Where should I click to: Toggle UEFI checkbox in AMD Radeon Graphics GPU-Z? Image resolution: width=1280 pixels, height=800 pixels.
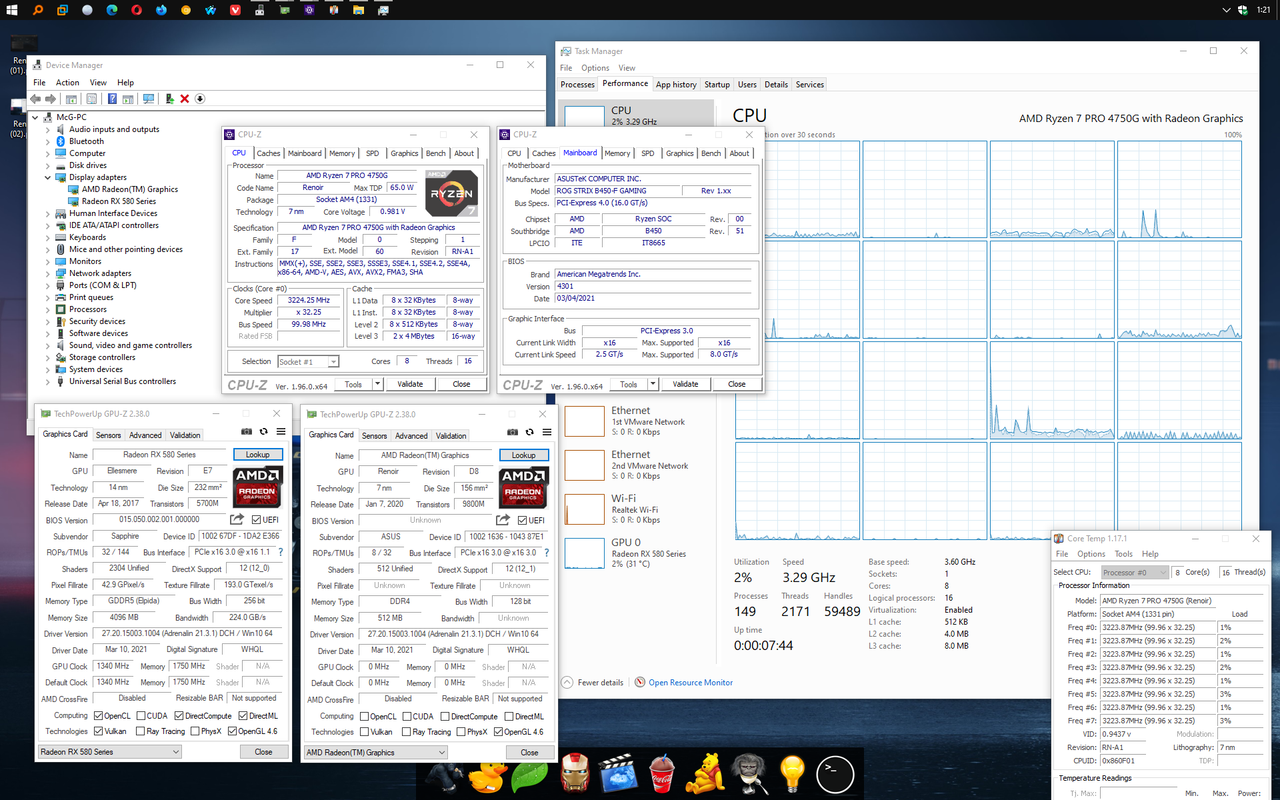coord(522,519)
